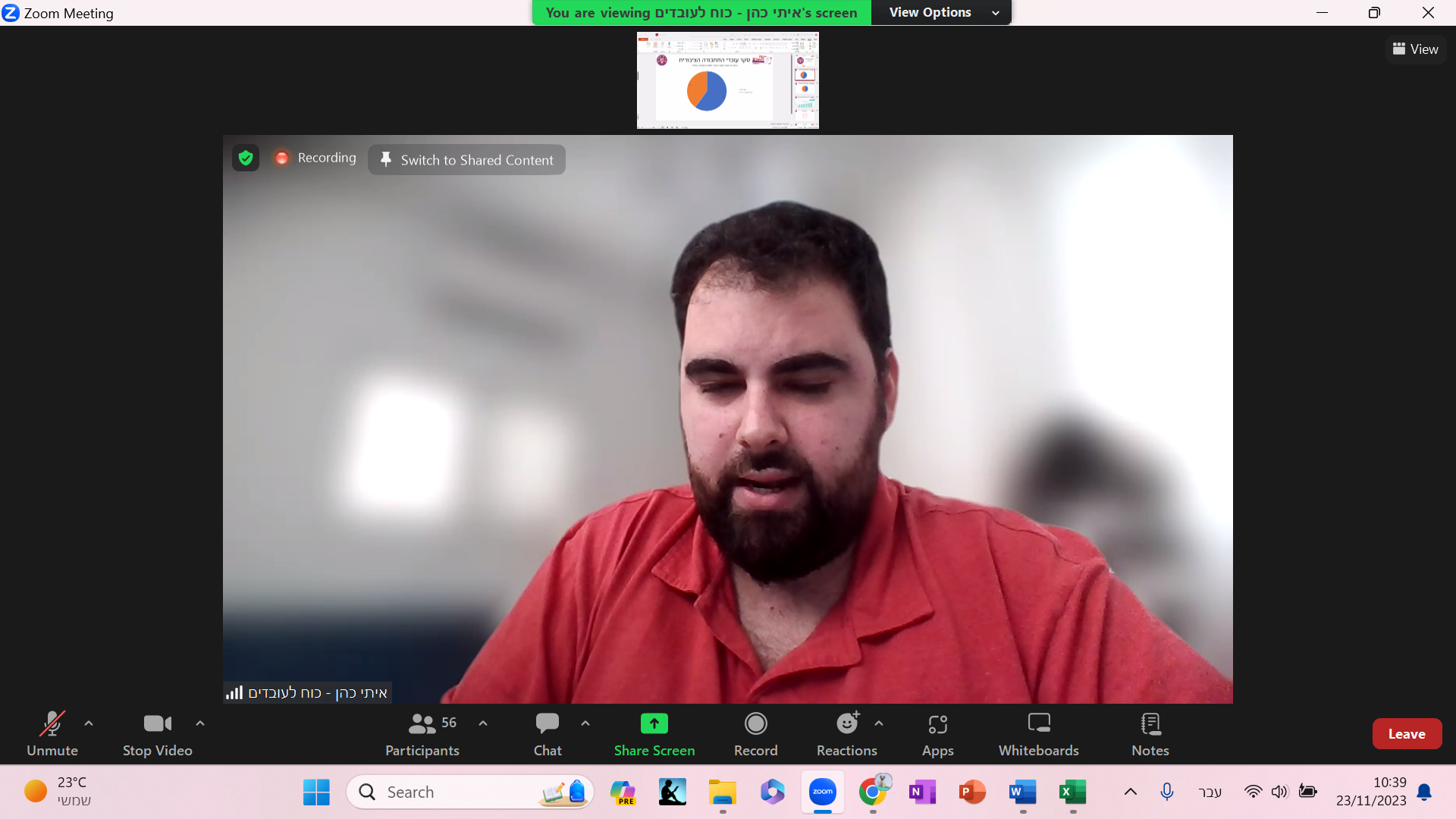Stop Video camera toggle
Image resolution: width=1456 pixels, height=819 pixels.
[158, 733]
